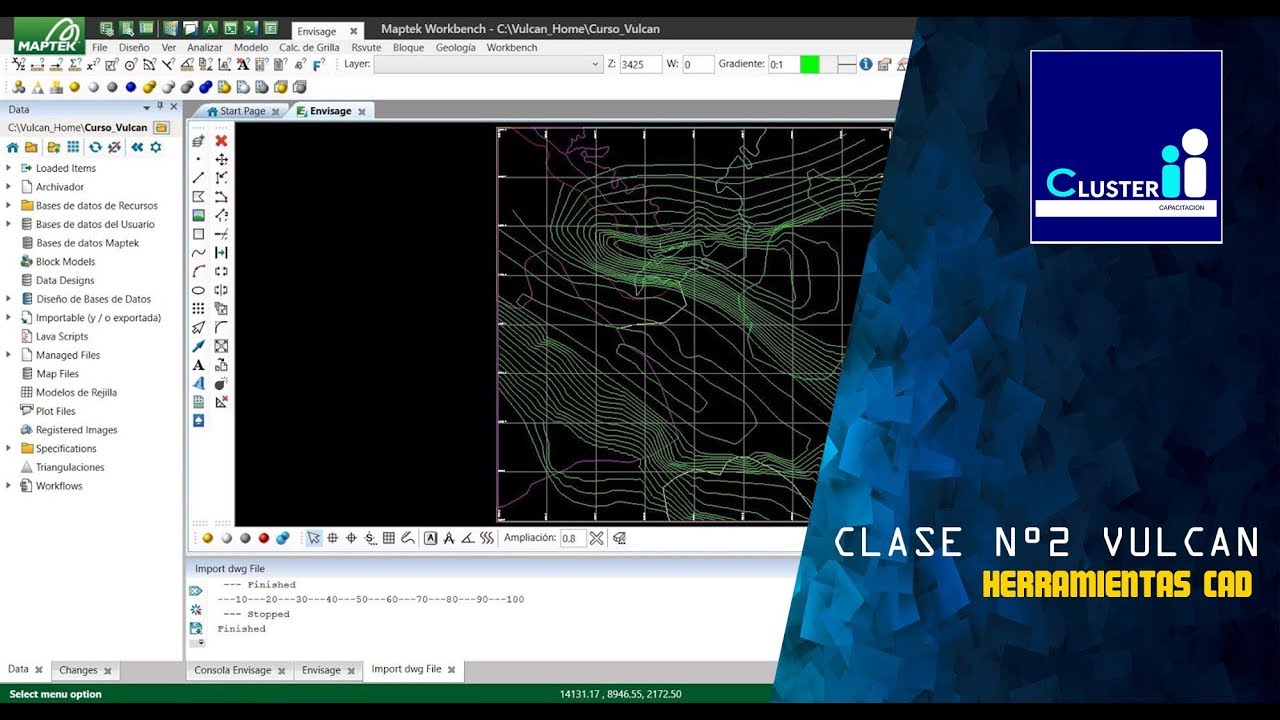Select the Rectangle drawing tool

[x=198, y=234]
